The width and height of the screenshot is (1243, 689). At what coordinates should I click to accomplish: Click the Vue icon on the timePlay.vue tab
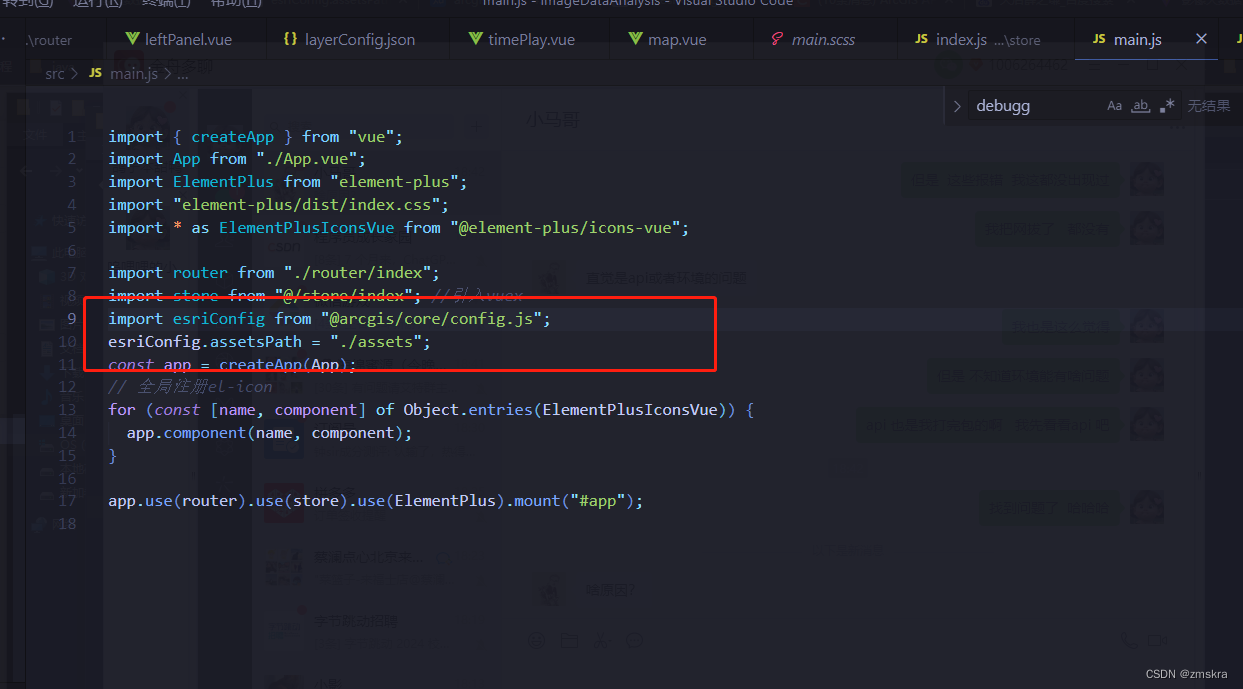click(x=474, y=39)
